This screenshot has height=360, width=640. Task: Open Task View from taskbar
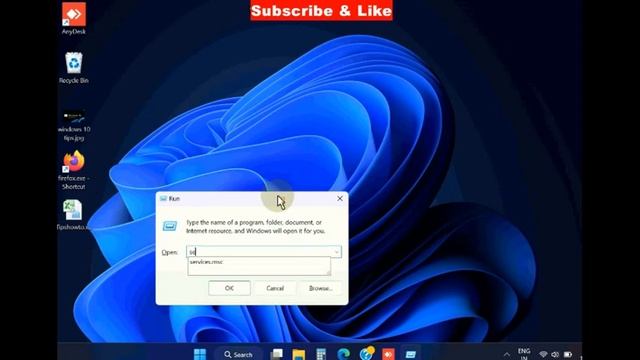click(276, 354)
